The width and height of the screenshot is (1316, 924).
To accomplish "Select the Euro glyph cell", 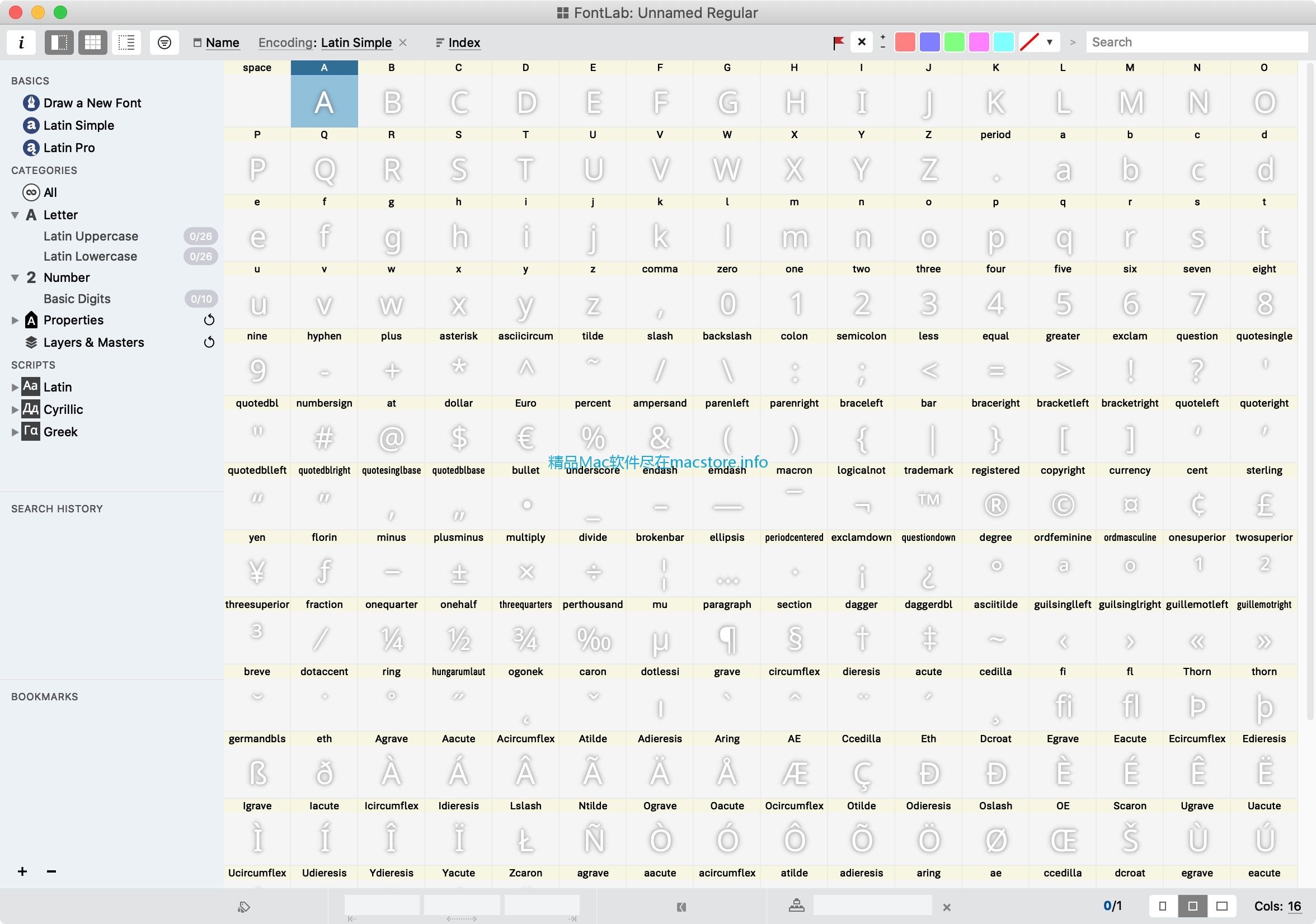I will (525, 430).
